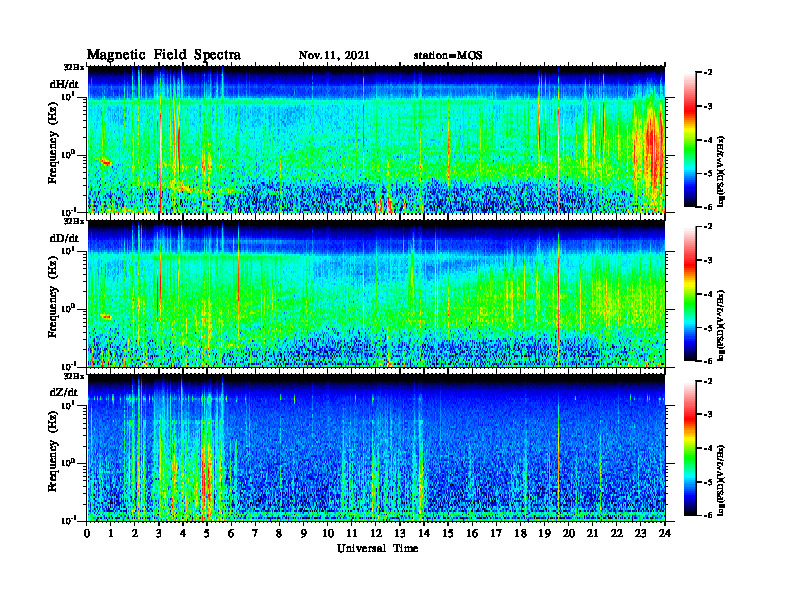Click the "-6" tick on dH/dt colorbar
This screenshot has width=792, height=612.
[707, 207]
